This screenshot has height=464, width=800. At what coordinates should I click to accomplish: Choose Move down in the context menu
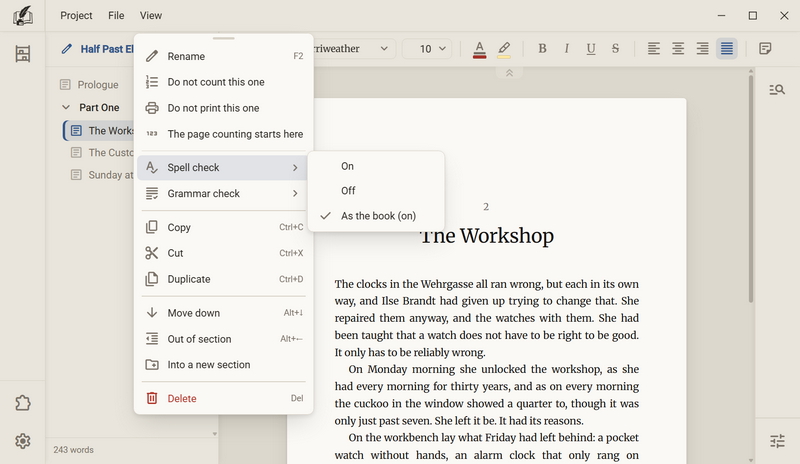point(223,313)
